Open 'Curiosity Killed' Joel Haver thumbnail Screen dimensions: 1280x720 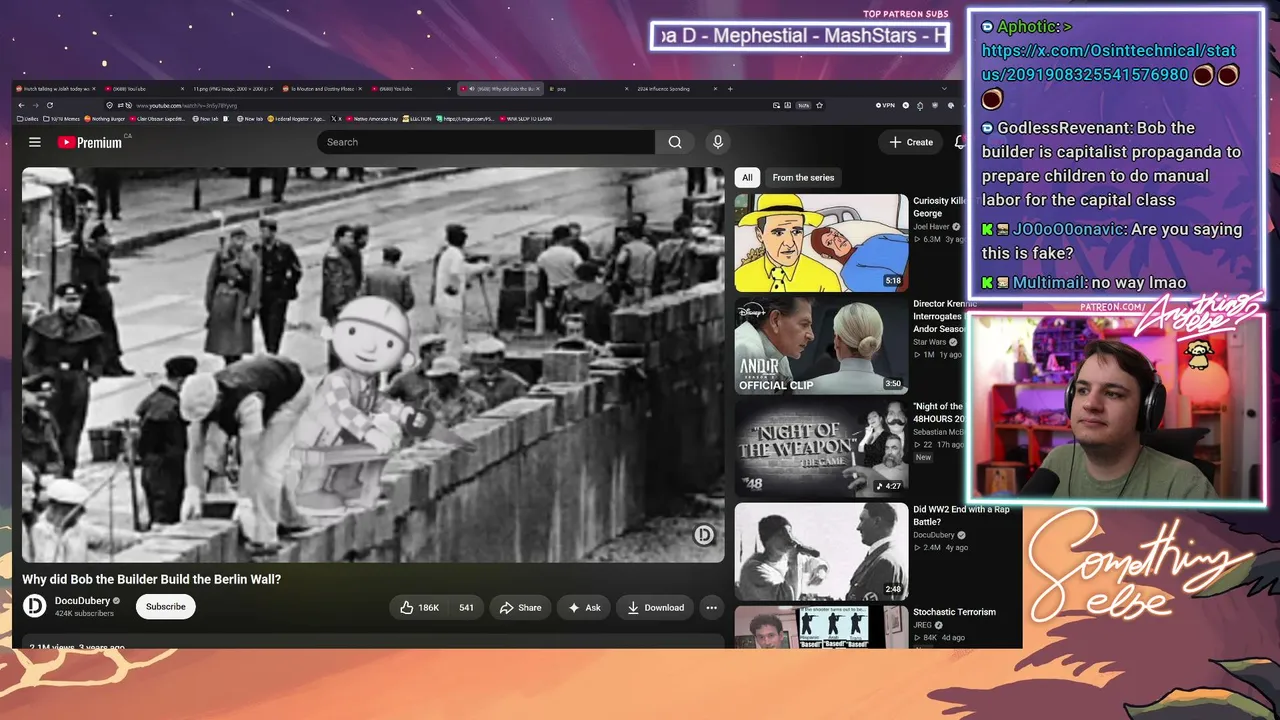coord(821,243)
